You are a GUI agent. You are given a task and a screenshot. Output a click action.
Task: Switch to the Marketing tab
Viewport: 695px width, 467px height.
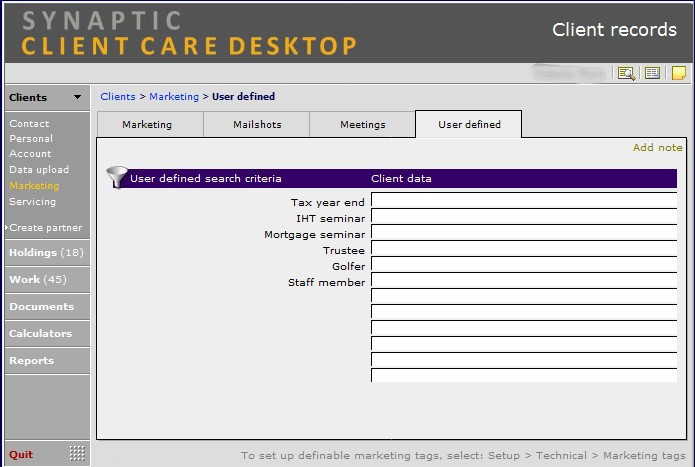[150, 125]
